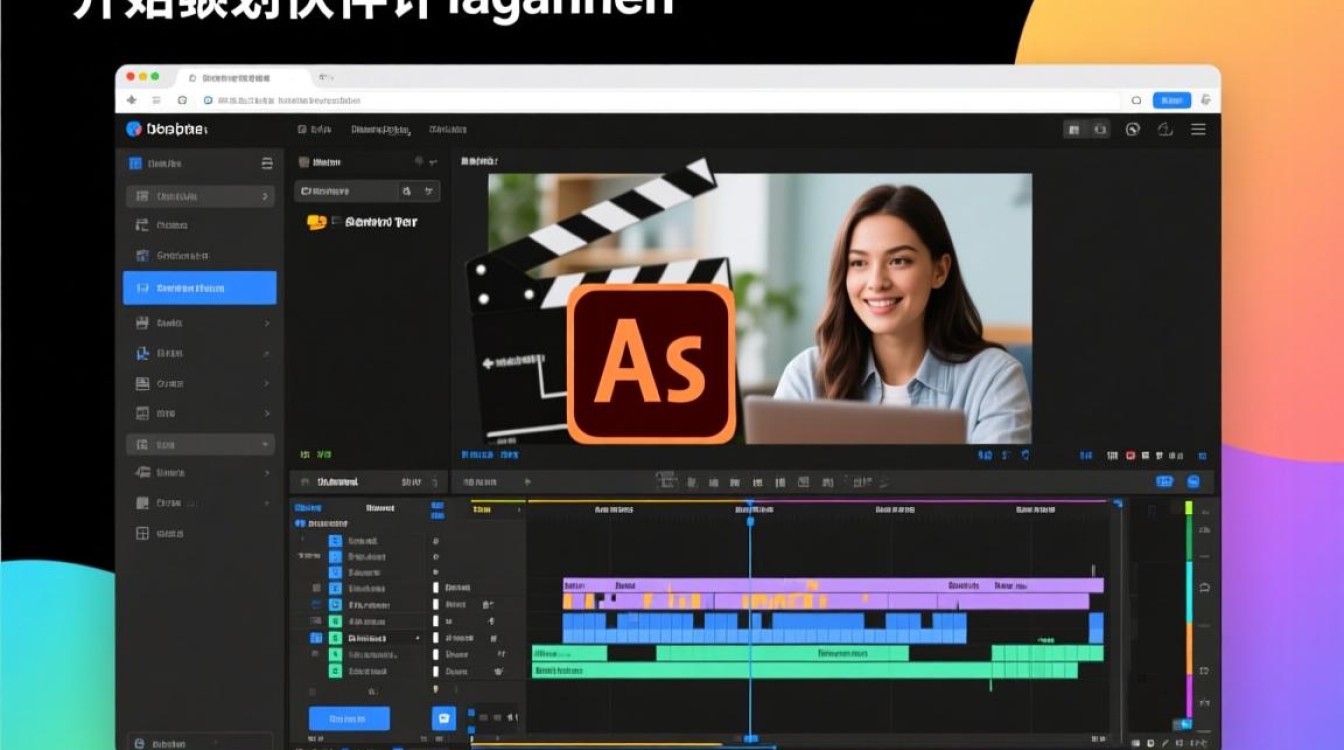Expand the chevron on the upper gray sidebar row
The image size is (1344, 750).
(x=265, y=197)
